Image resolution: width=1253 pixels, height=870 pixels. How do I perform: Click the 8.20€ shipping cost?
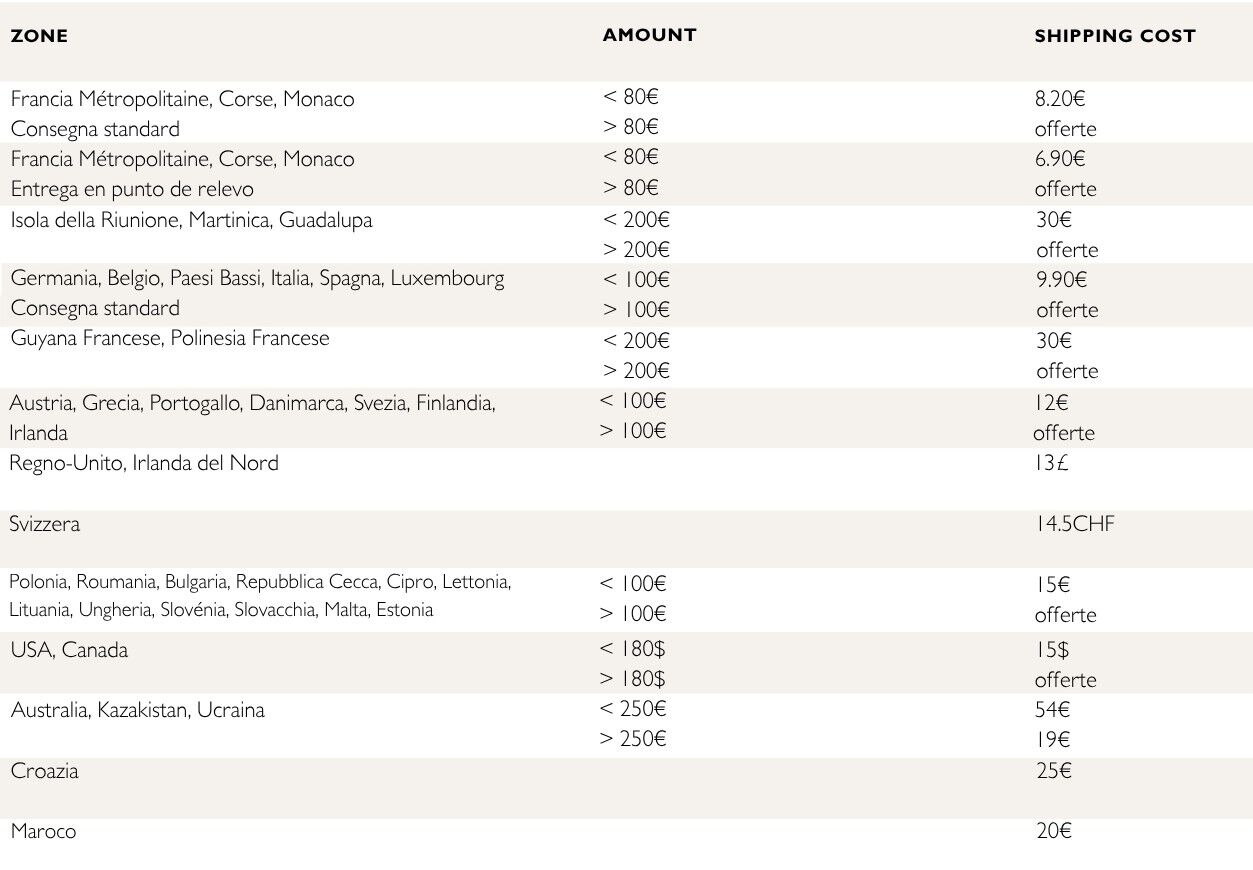1060,99
